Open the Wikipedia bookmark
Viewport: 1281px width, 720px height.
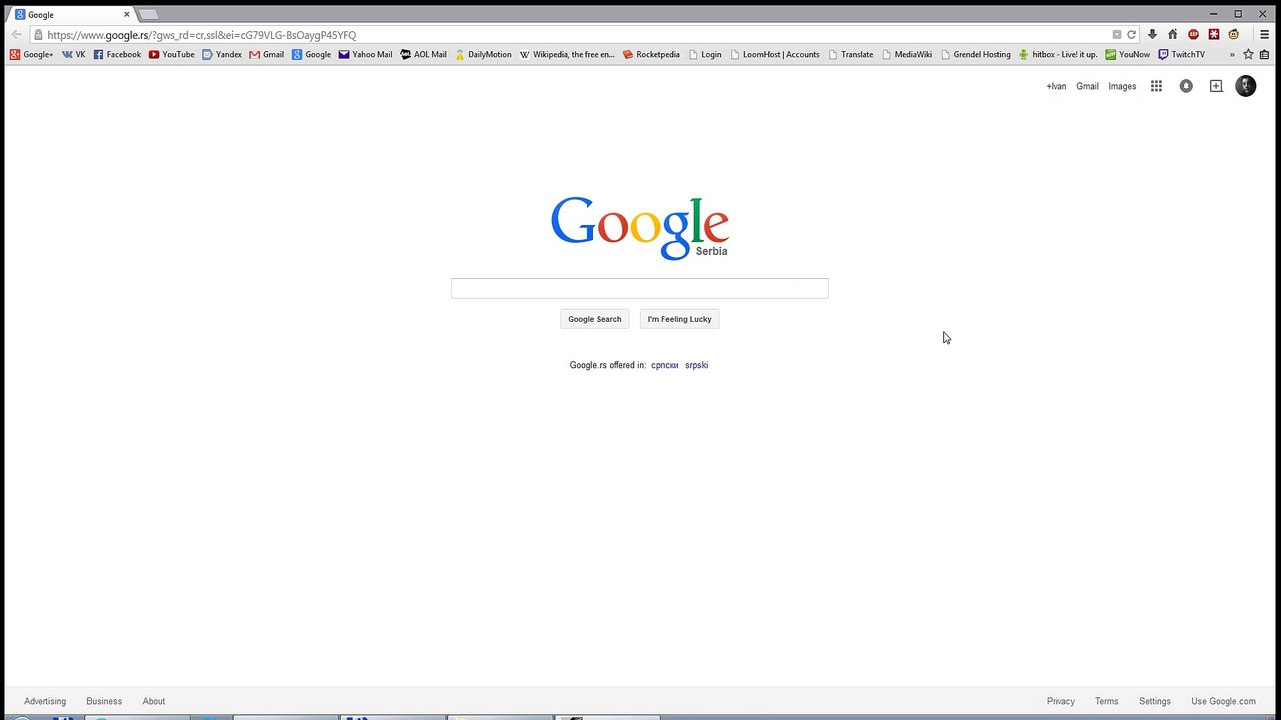tap(567, 54)
